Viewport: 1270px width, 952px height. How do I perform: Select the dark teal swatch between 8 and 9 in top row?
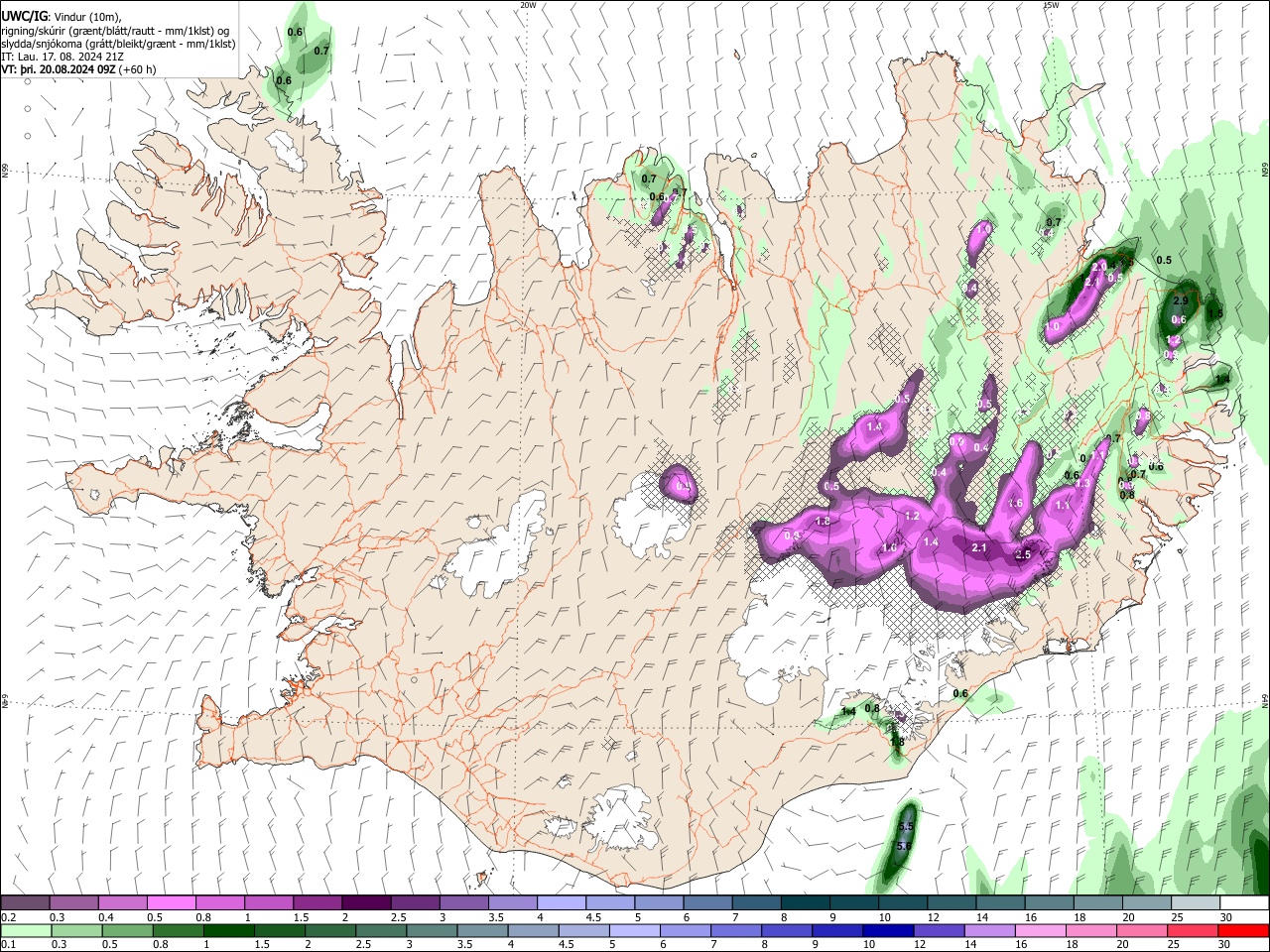(x=805, y=903)
